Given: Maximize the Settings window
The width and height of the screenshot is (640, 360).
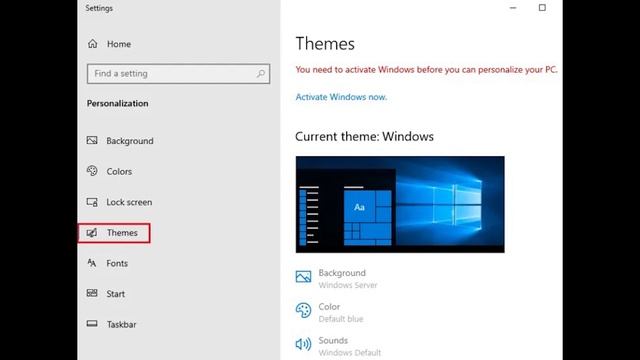Looking at the screenshot, I should (x=542, y=8).
